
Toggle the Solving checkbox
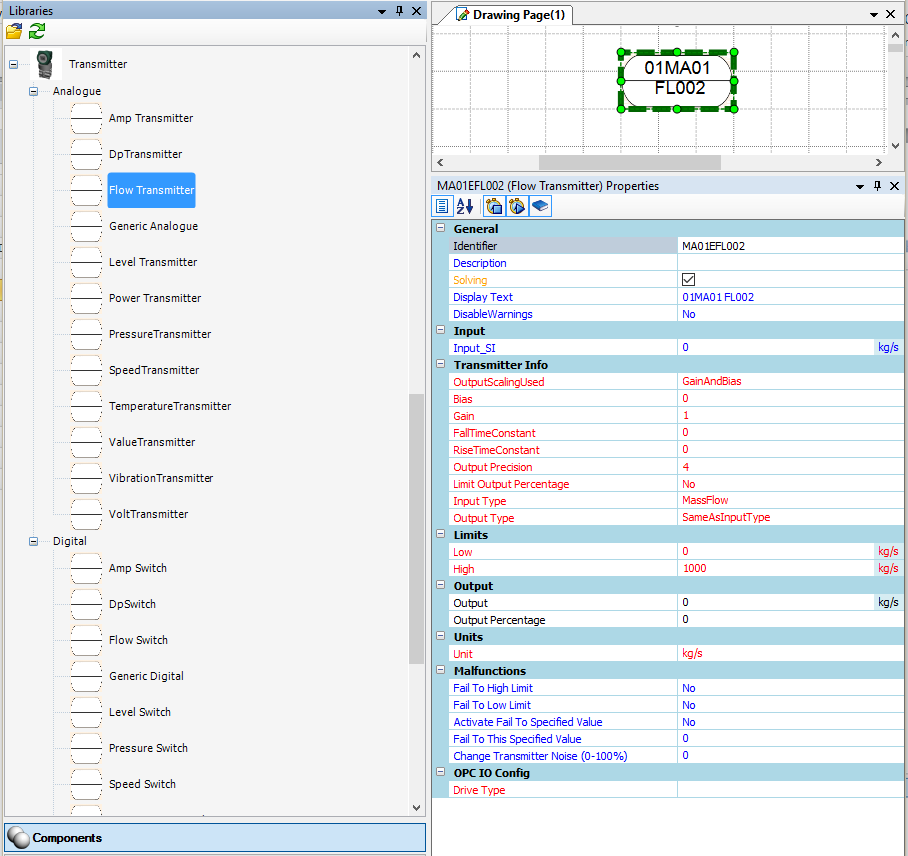coord(688,280)
